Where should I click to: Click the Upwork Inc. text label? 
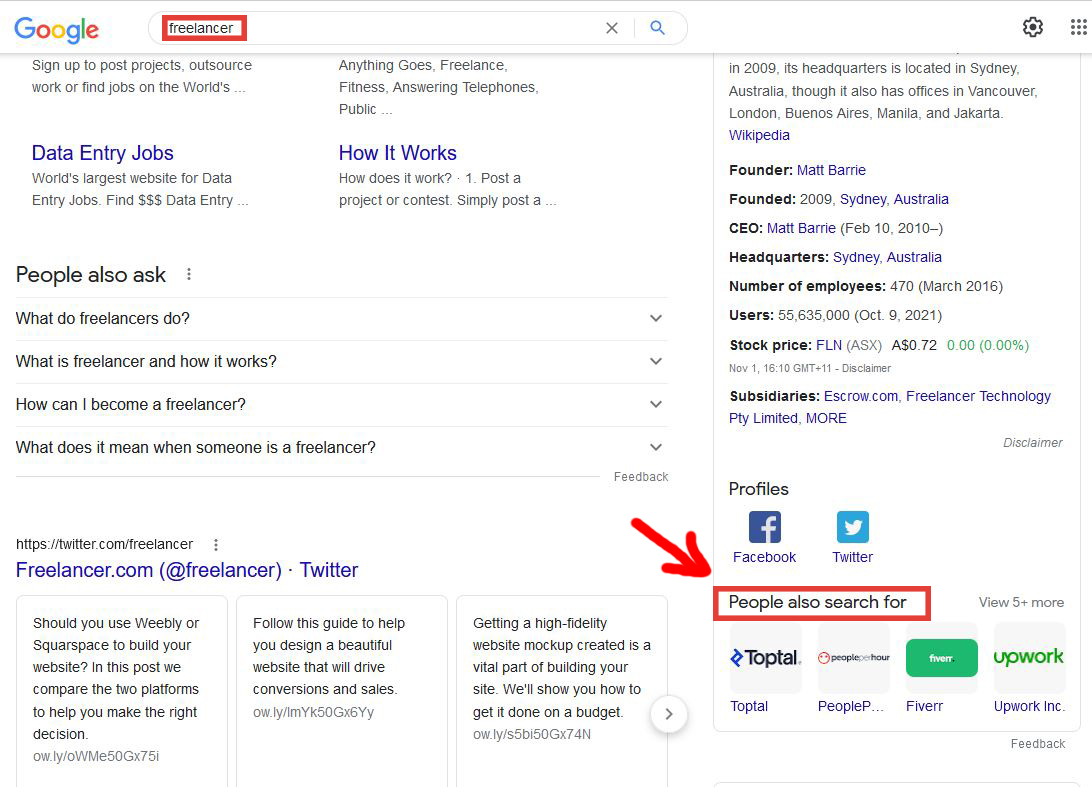pos(1029,706)
